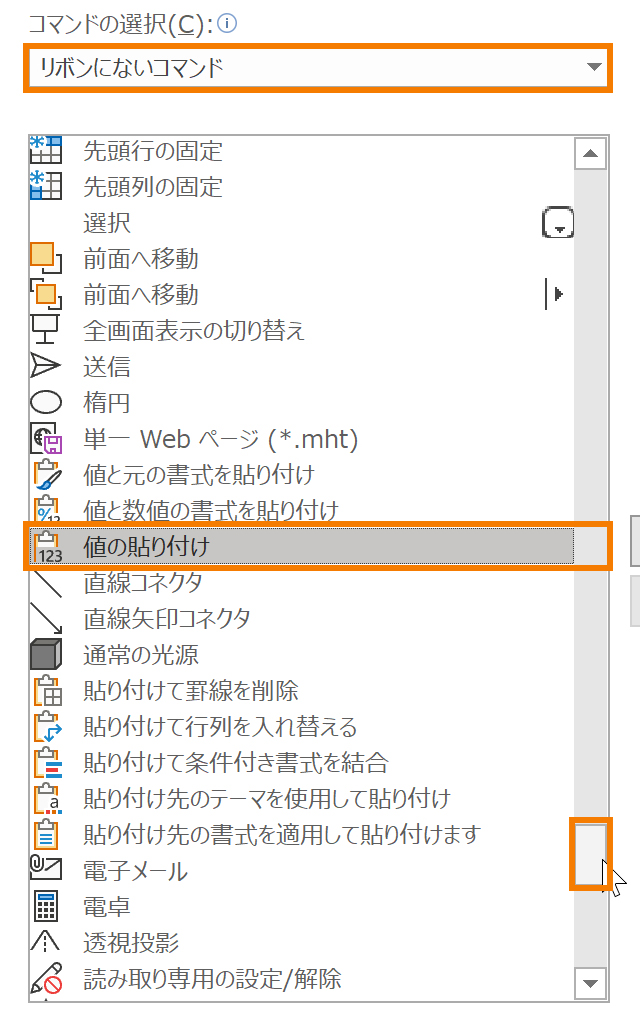Select the 読み取り専用の設定/解除 icon
640x1021 pixels.
(x=46, y=978)
